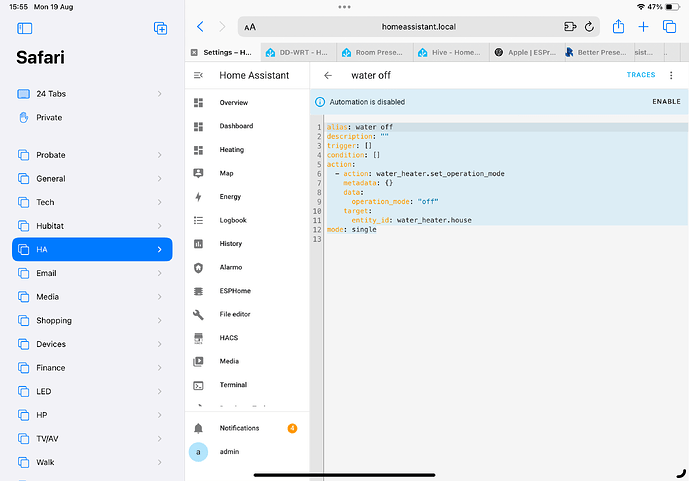This screenshot has height=481, width=689.
Task: Switch to the Room Prese... tab
Action: click(x=375, y=53)
